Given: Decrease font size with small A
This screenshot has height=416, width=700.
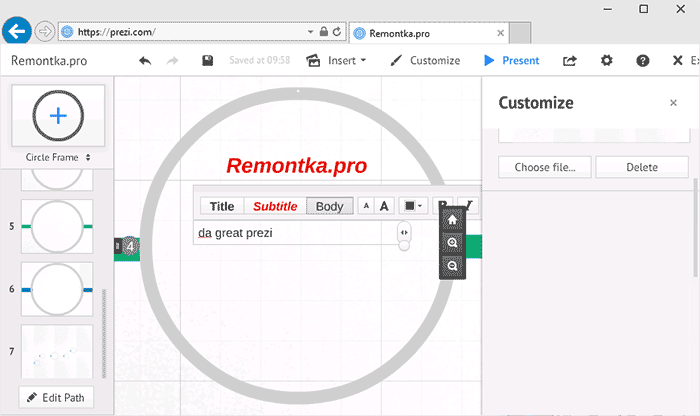Looking at the screenshot, I should pos(366,206).
